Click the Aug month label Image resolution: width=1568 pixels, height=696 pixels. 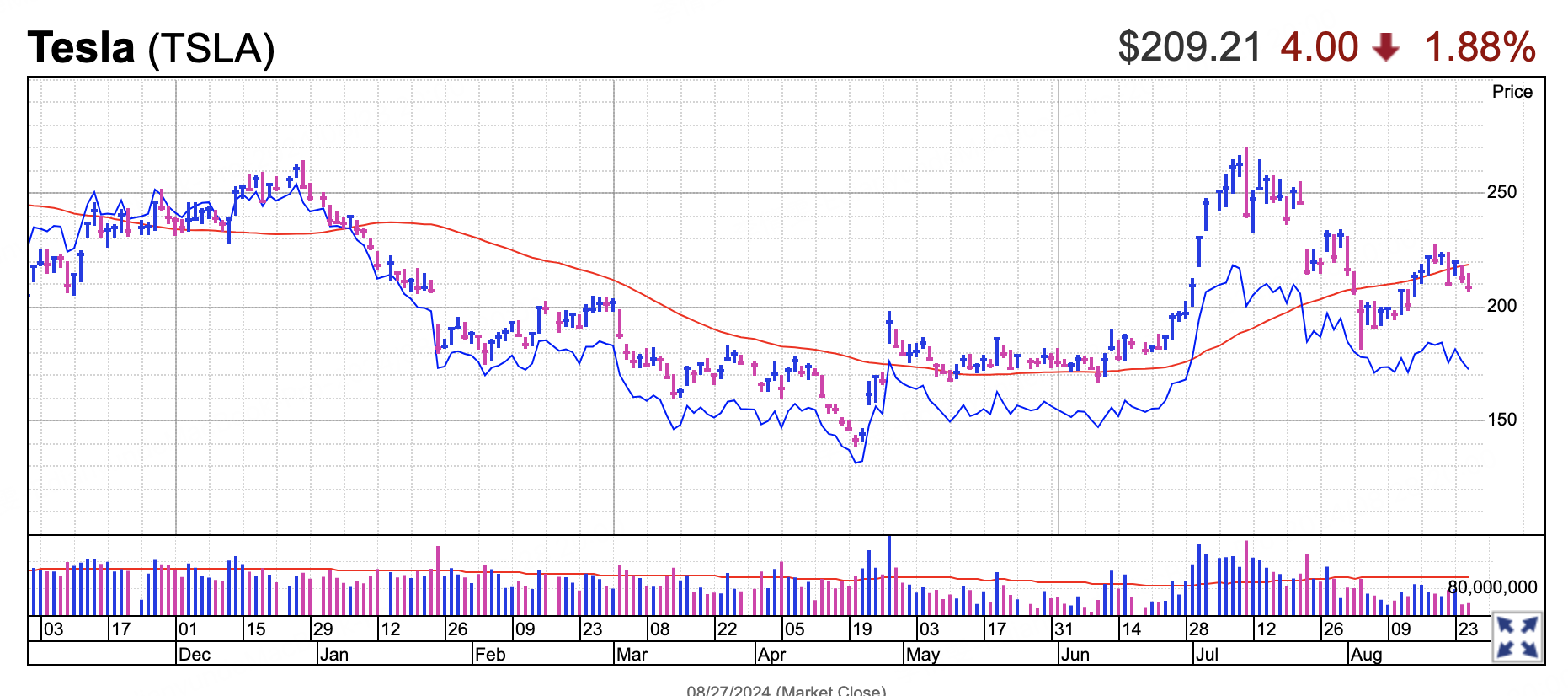pyautogui.click(x=1366, y=655)
